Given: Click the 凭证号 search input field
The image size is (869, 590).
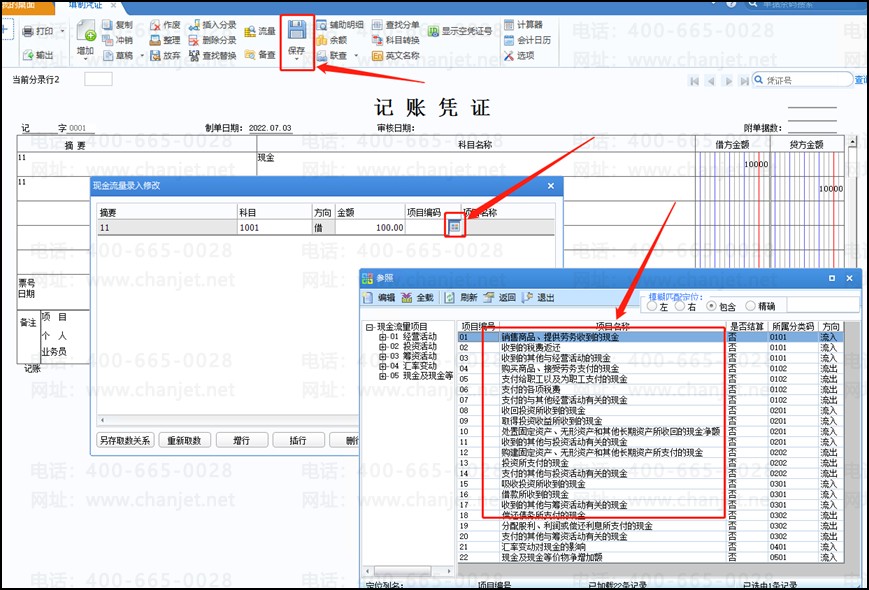Looking at the screenshot, I should (807, 80).
